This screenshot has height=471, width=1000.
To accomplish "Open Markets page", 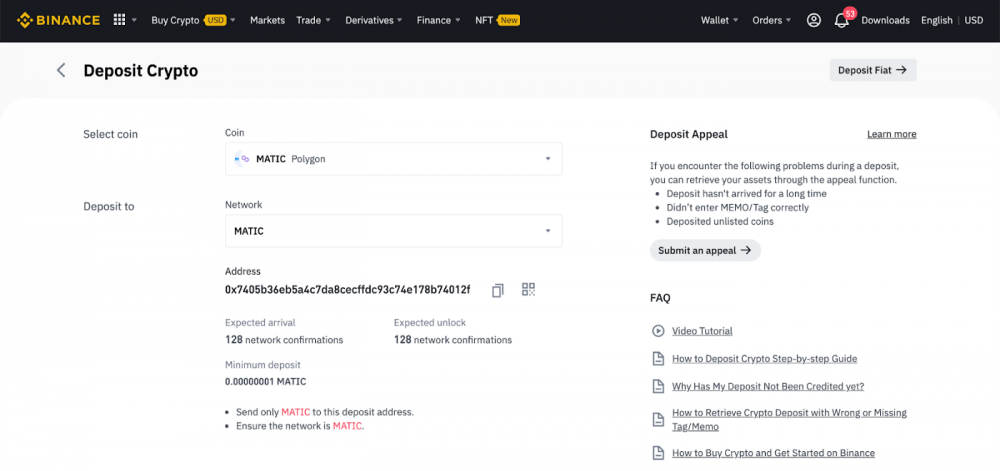I will [x=267, y=20].
